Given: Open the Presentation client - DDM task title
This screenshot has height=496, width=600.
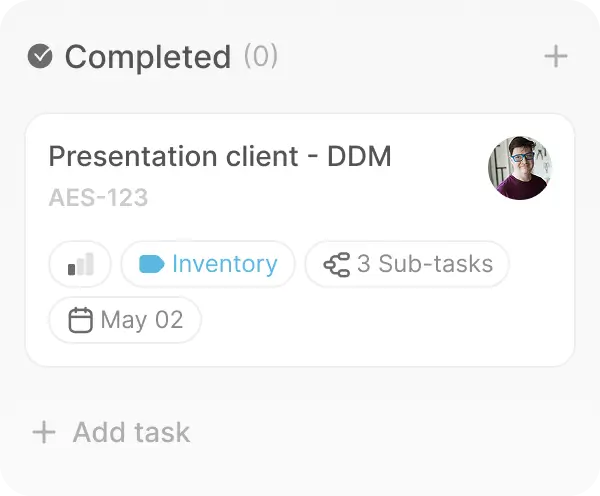Looking at the screenshot, I should coord(220,156).
